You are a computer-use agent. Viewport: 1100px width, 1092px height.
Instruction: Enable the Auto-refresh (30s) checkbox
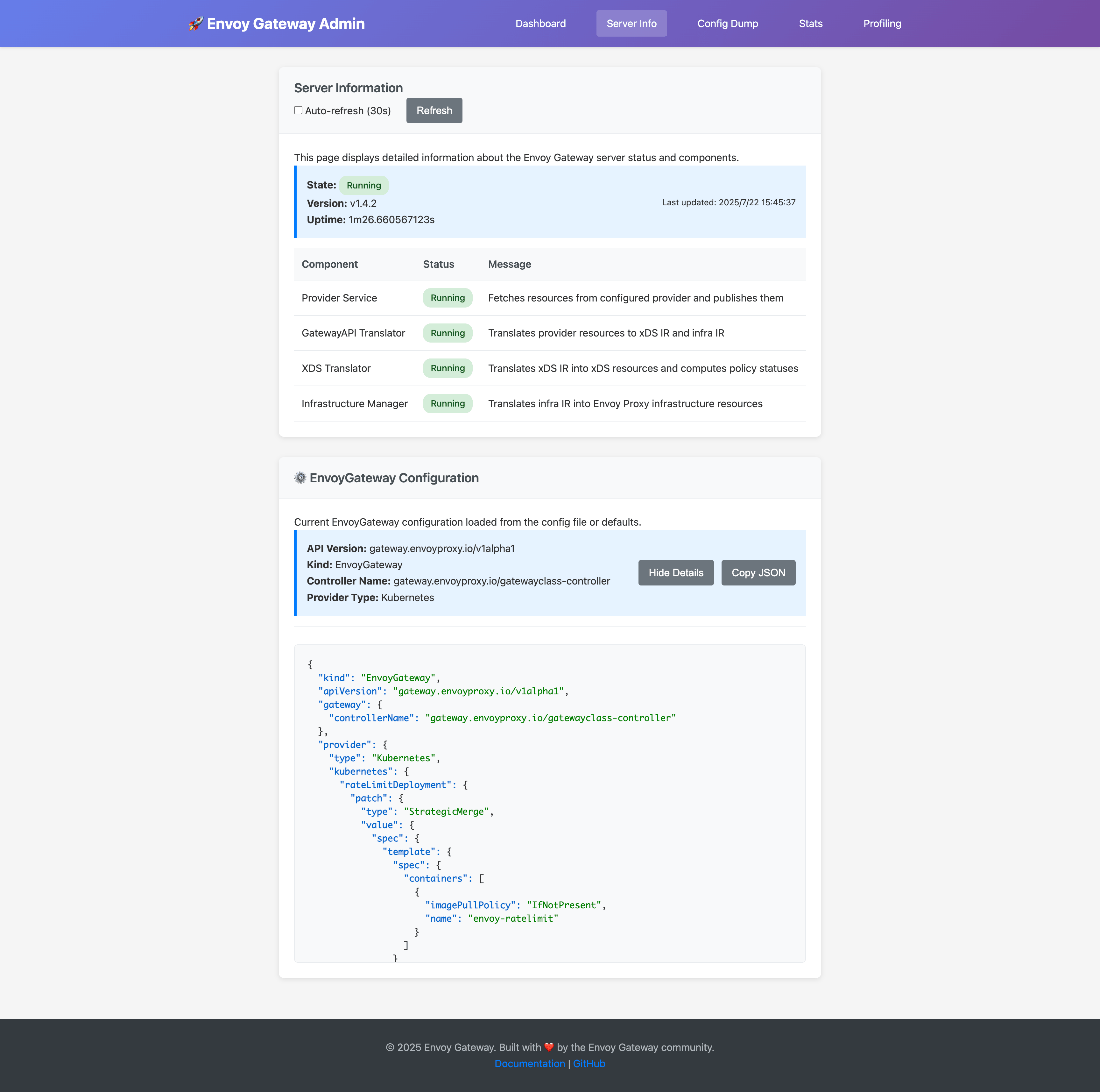[298, 110]
